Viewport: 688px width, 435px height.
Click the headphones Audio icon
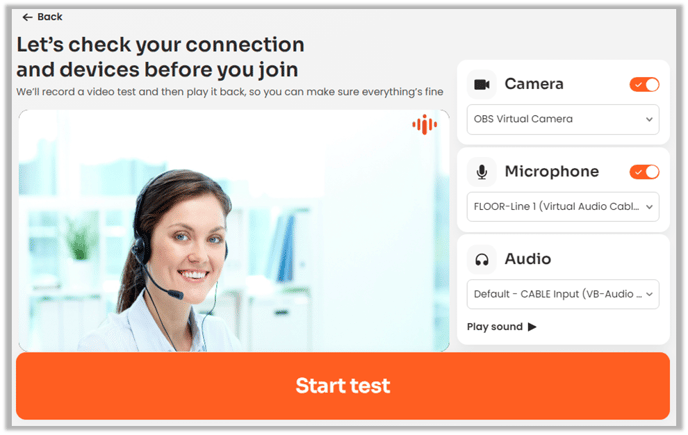click(x=482, y=259)
